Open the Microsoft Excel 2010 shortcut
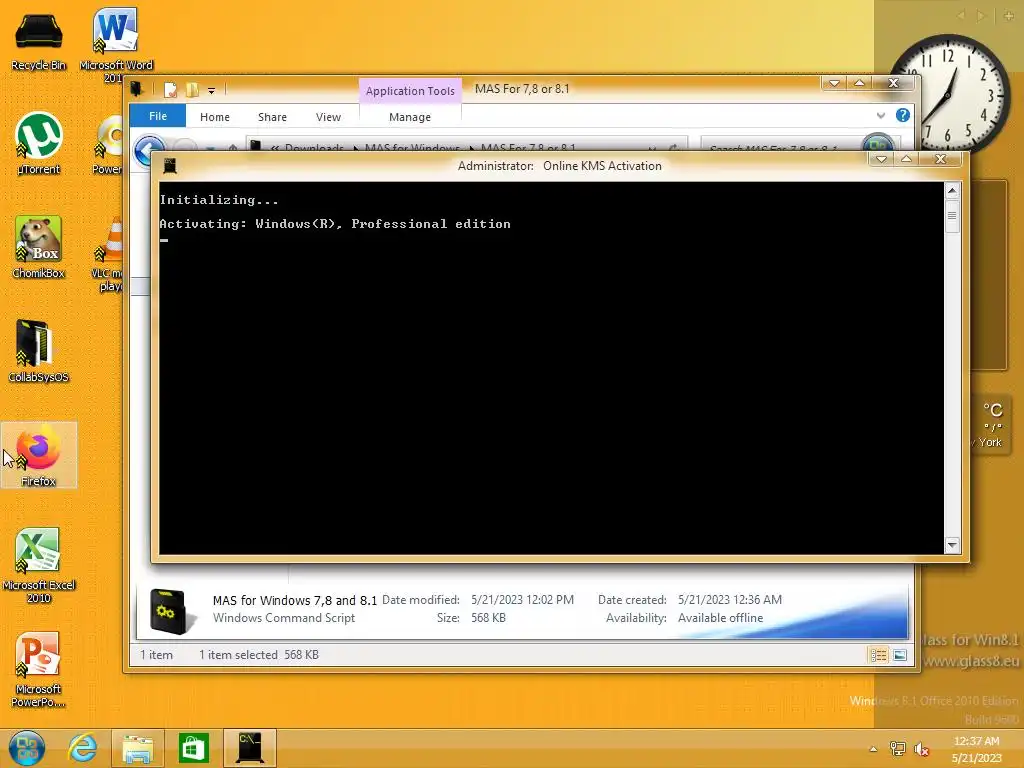1024x768 pixels. pos(39,565)
